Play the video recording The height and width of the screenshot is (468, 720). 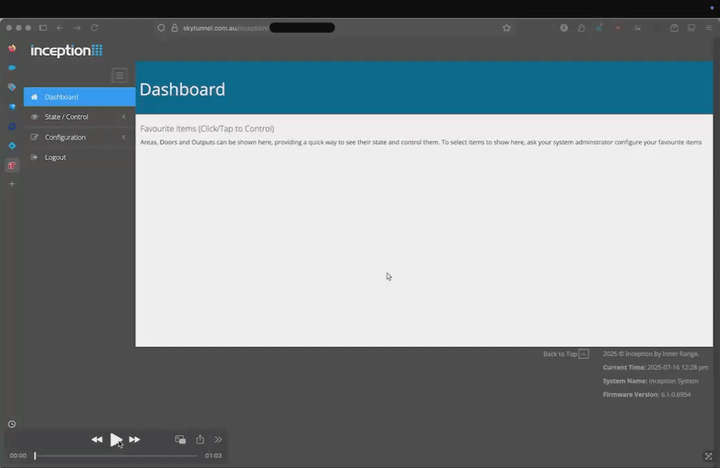click(x=116, y=439)
